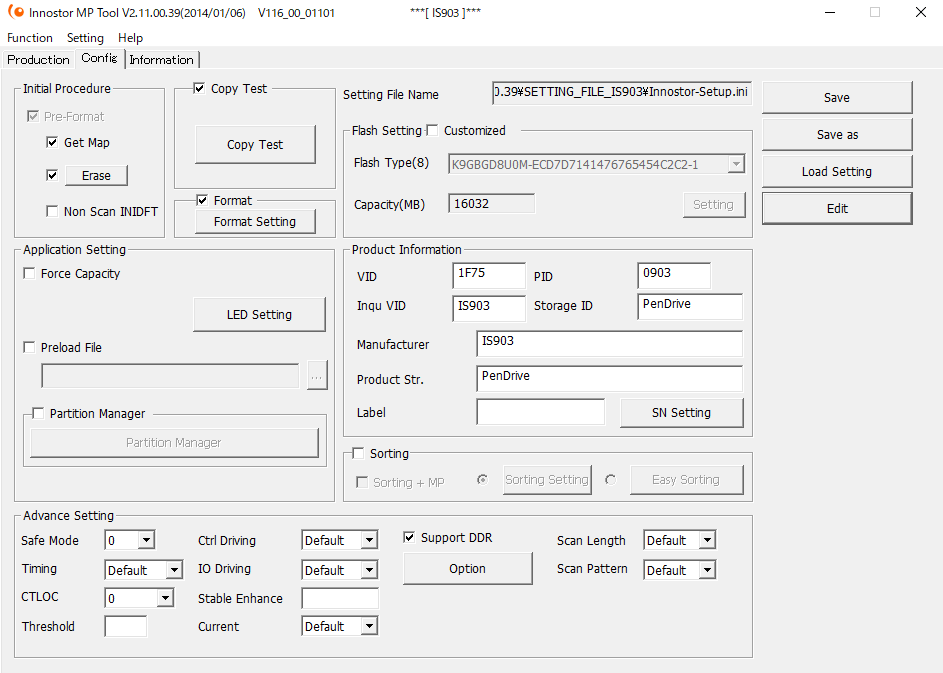Open the Help menu

coord(131,38)
